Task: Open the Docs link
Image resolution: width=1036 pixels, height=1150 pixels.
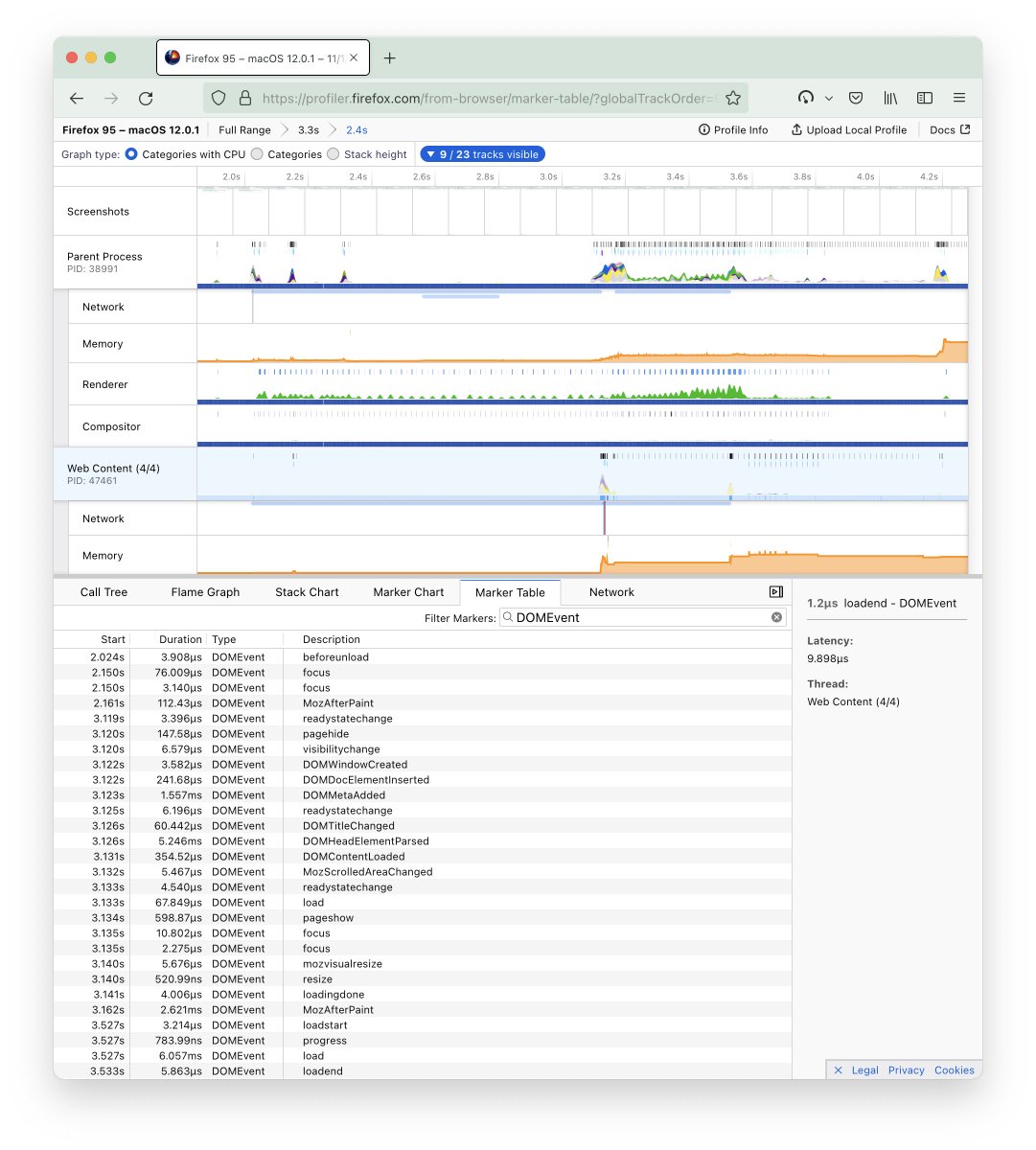Action: (950, 129)
